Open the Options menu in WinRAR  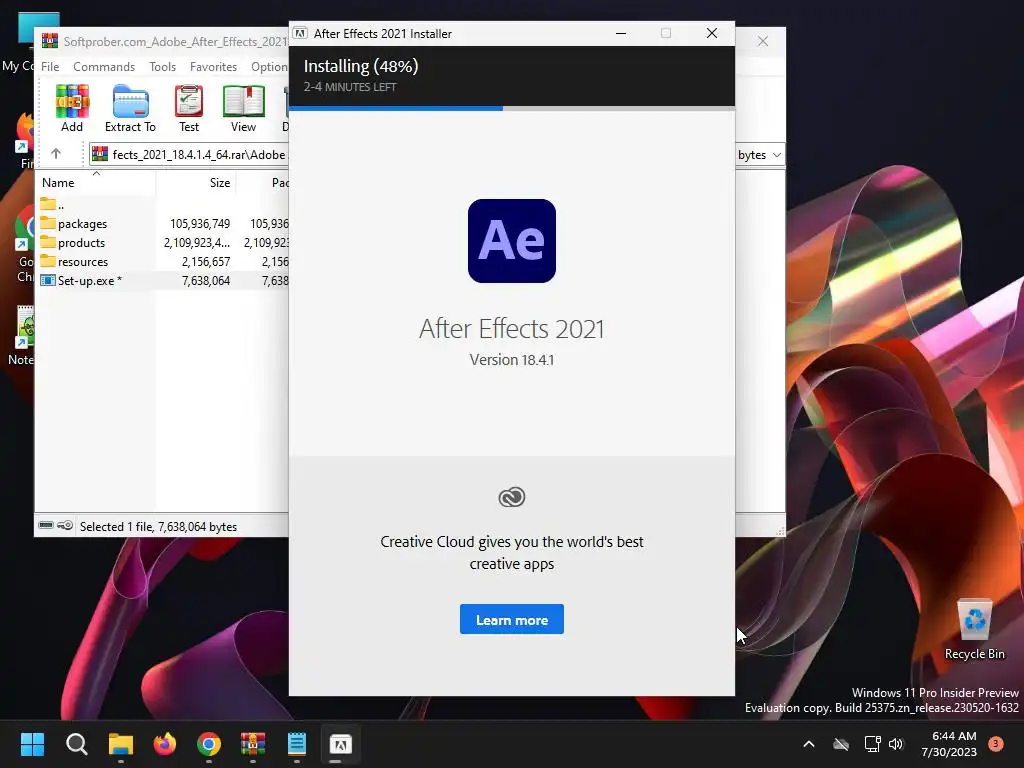[269, 67]
